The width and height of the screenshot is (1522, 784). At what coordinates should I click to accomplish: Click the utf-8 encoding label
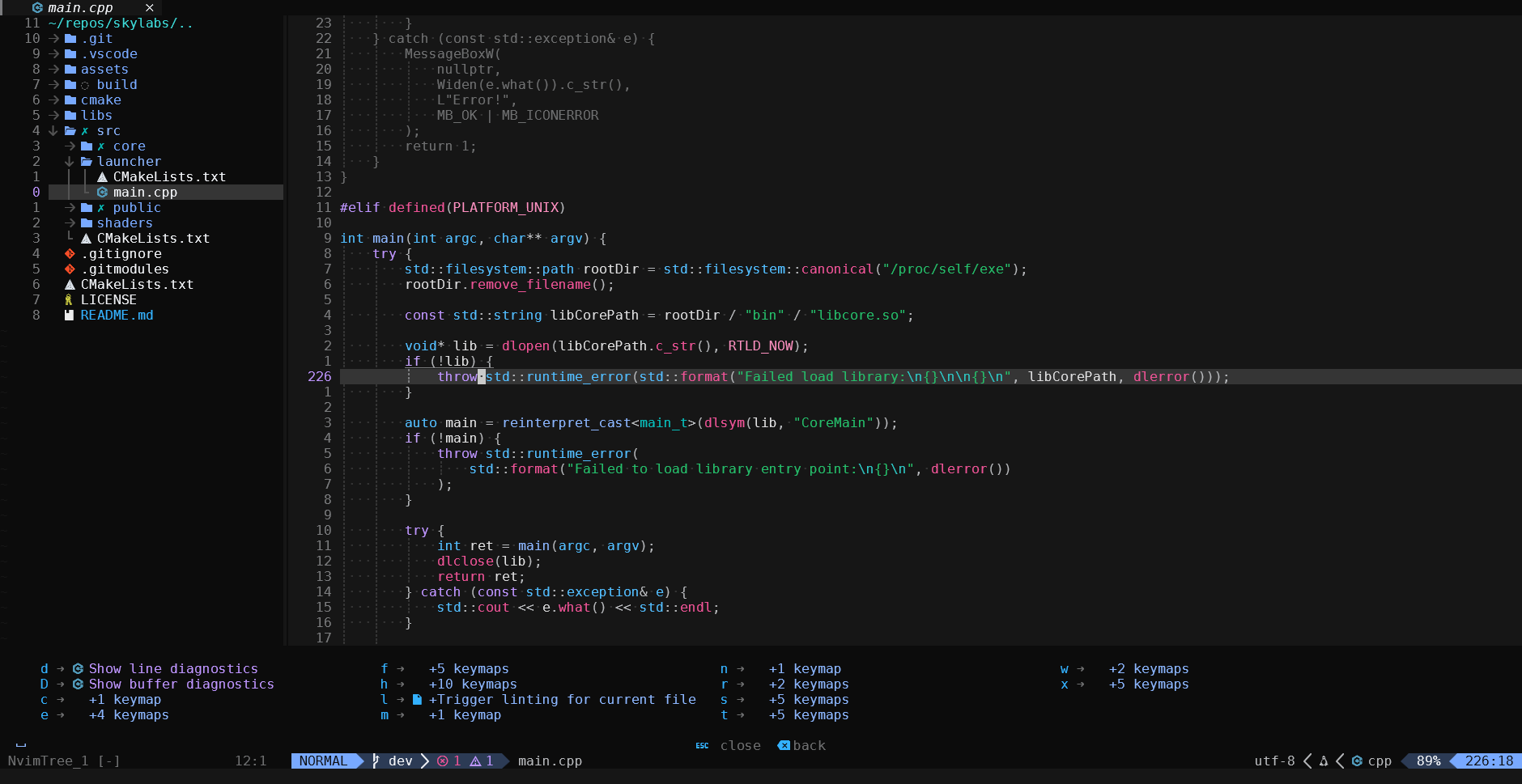pyautogui.click(x=1274, y=761)
